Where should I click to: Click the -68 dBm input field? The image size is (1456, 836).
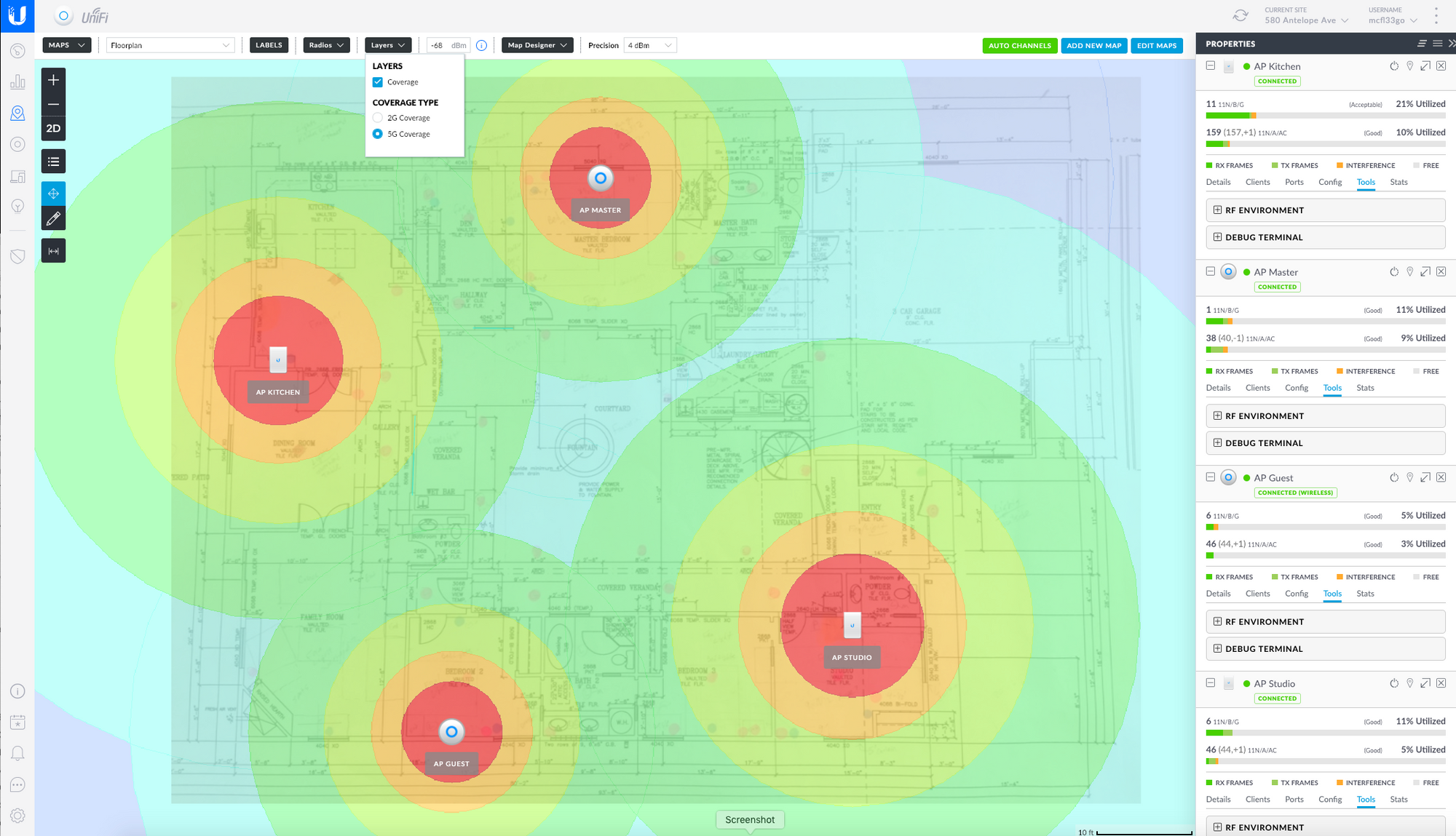click(439, 45)
